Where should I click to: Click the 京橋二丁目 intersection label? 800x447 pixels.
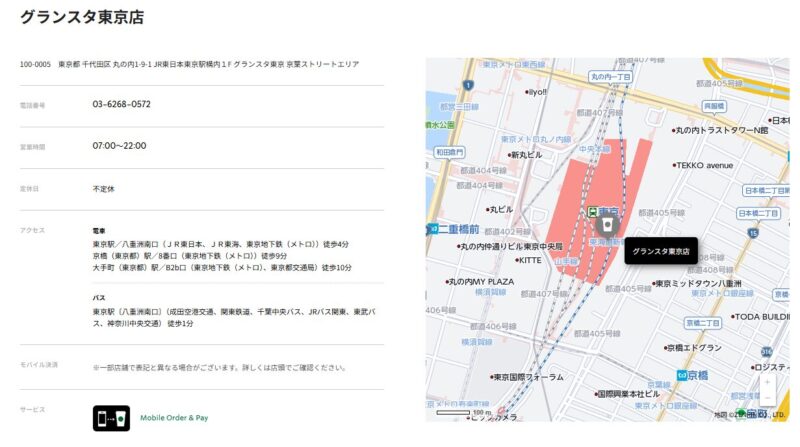[x=703, y=323]
